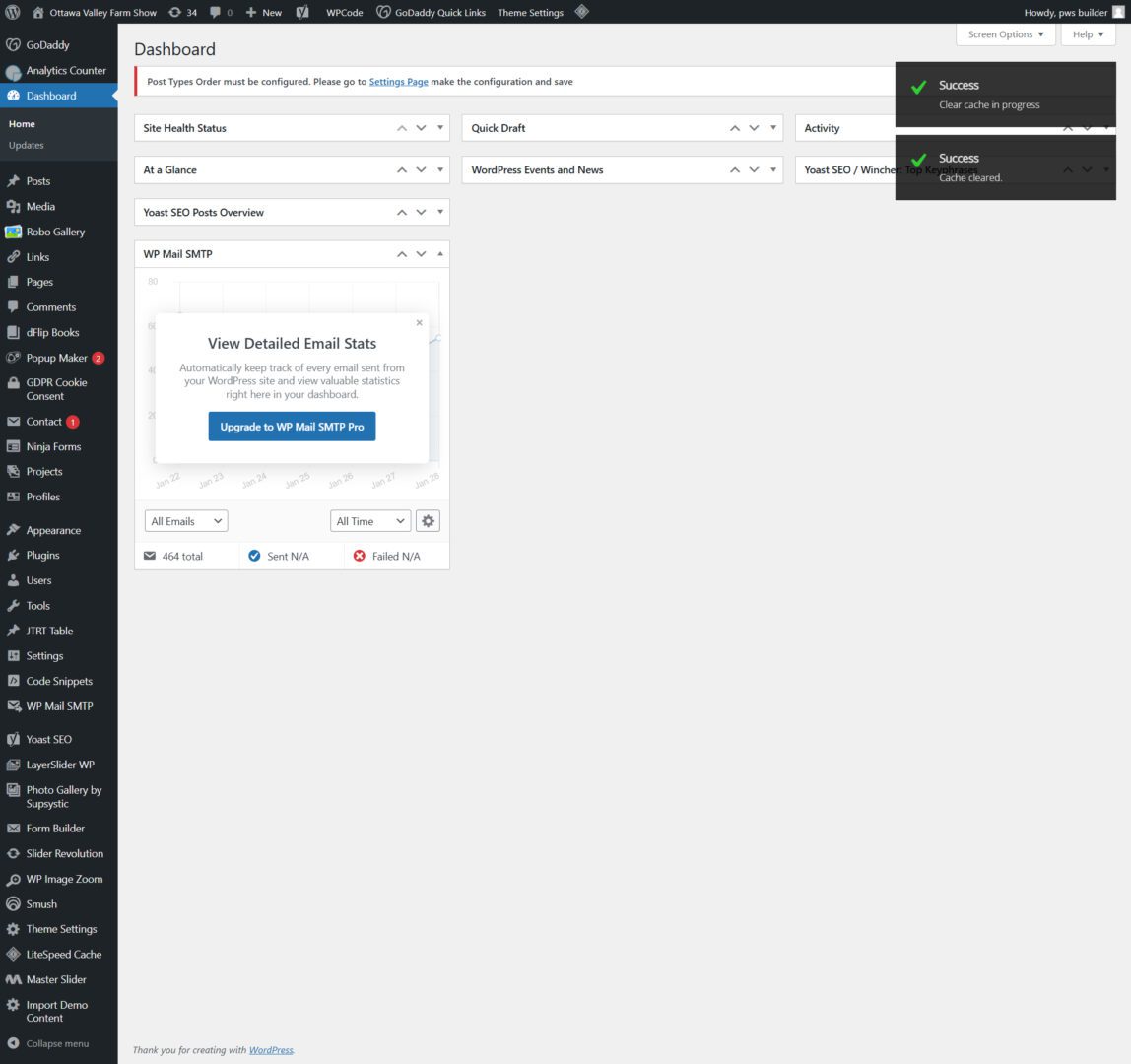Click the Appearance brush icon in the sidebar
This screenshot has width=1131, height=1064.
pyautogui.click(x=13, y=529)
